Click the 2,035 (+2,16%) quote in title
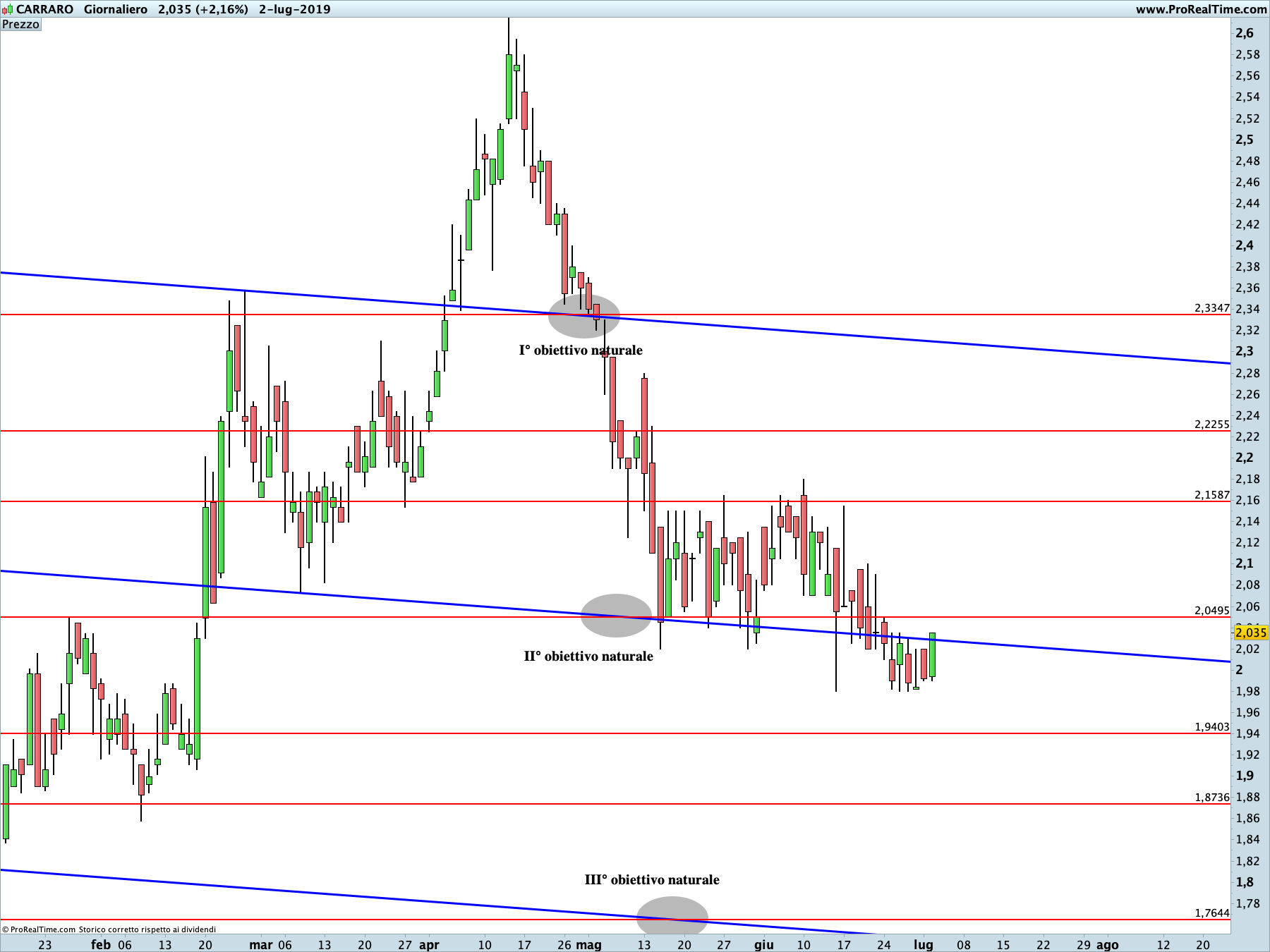 pos(203,9)
